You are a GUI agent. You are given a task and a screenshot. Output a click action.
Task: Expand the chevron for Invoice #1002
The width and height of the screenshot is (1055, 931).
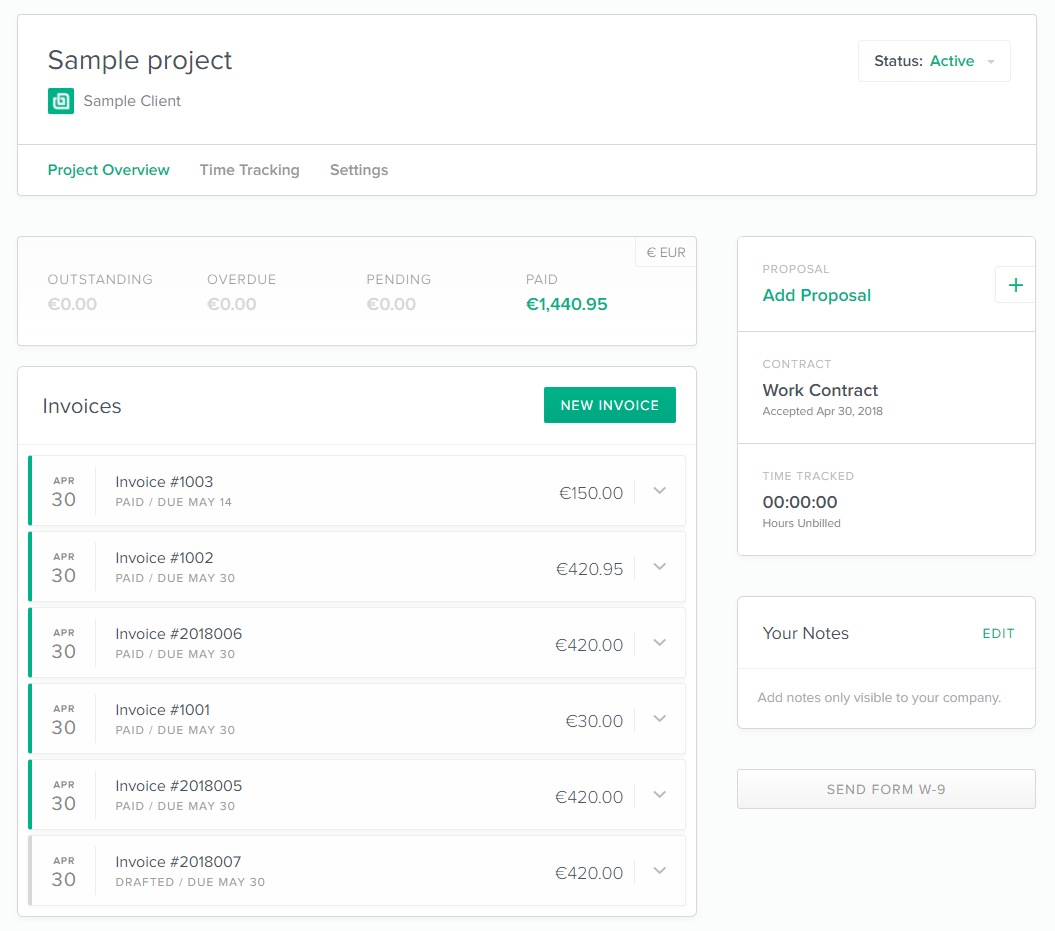point(660,566)
